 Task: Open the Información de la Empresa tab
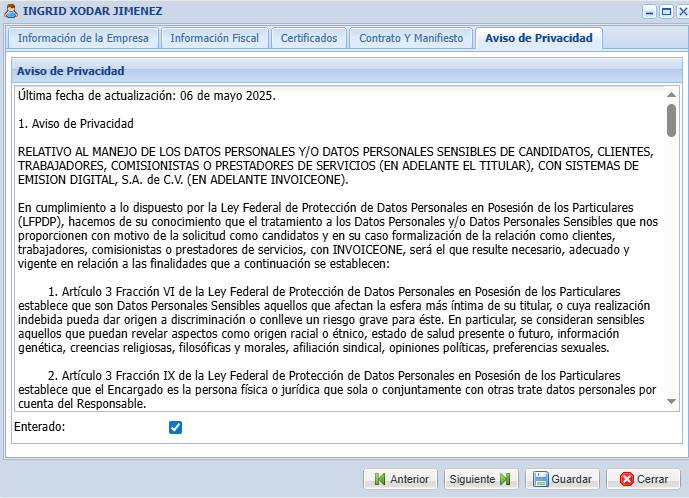[x=83, y=38]
